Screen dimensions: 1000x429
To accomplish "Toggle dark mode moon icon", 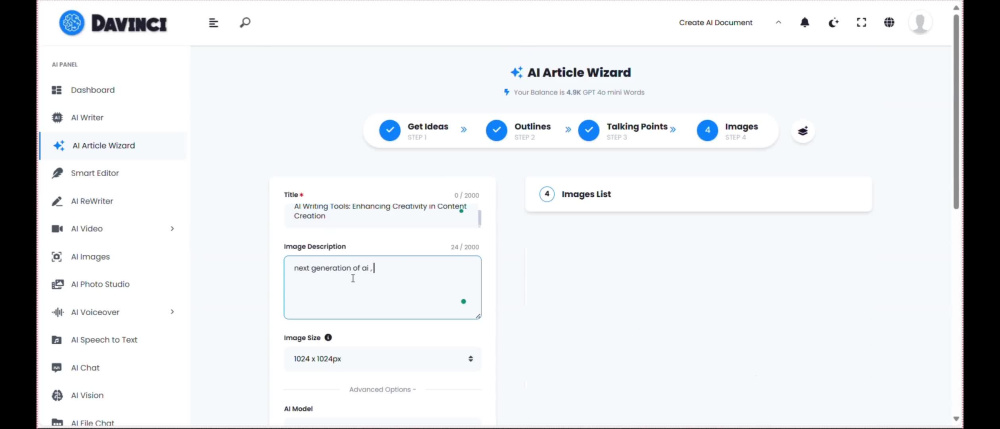I will (833, 22).
